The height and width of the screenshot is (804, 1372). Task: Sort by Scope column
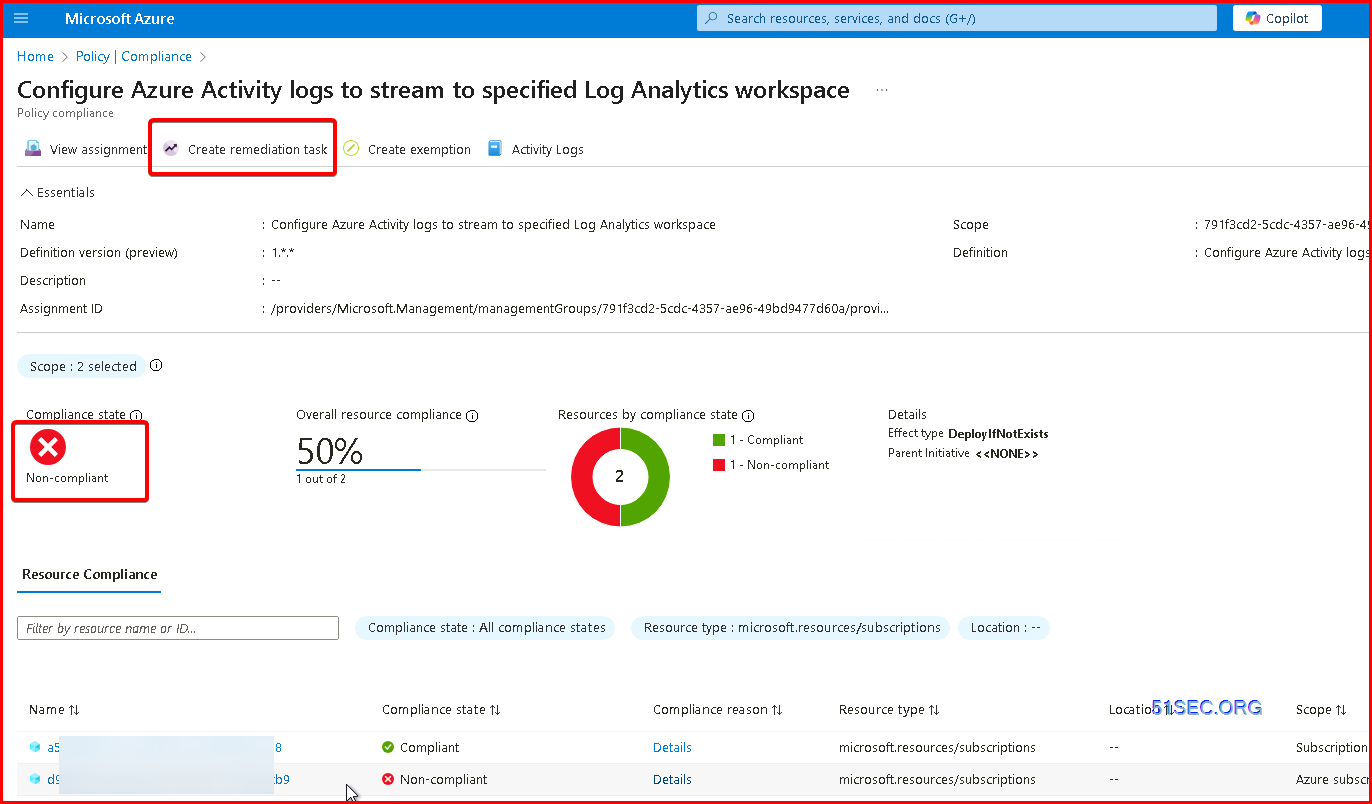point(1321,710)
